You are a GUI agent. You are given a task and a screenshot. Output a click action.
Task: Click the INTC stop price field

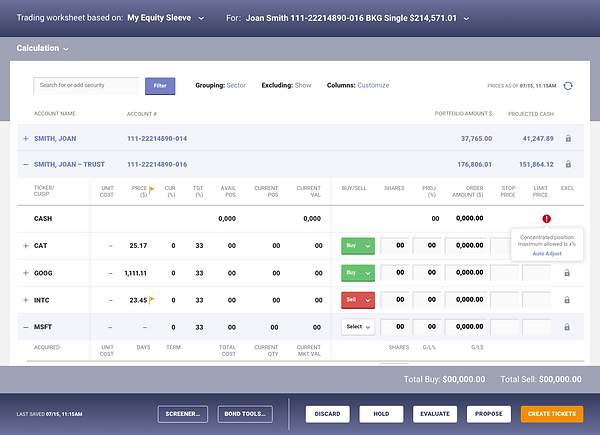pyautogui.click(x=504, y=300)
